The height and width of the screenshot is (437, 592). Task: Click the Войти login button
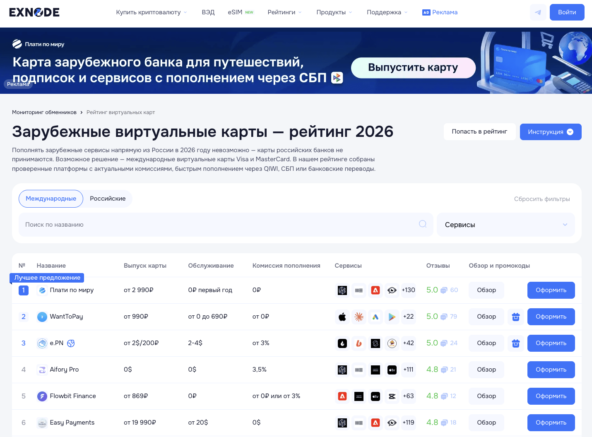click(x=567, y=12)
